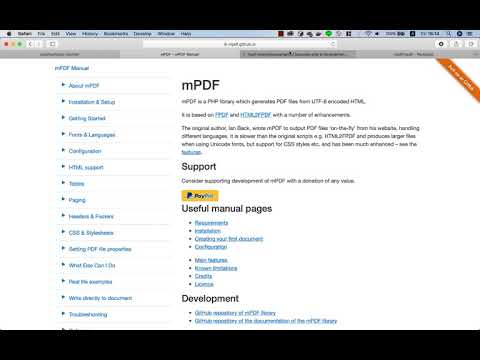Expand the Paging section arrow
480x360 pixels.
(x=63, y=199)
